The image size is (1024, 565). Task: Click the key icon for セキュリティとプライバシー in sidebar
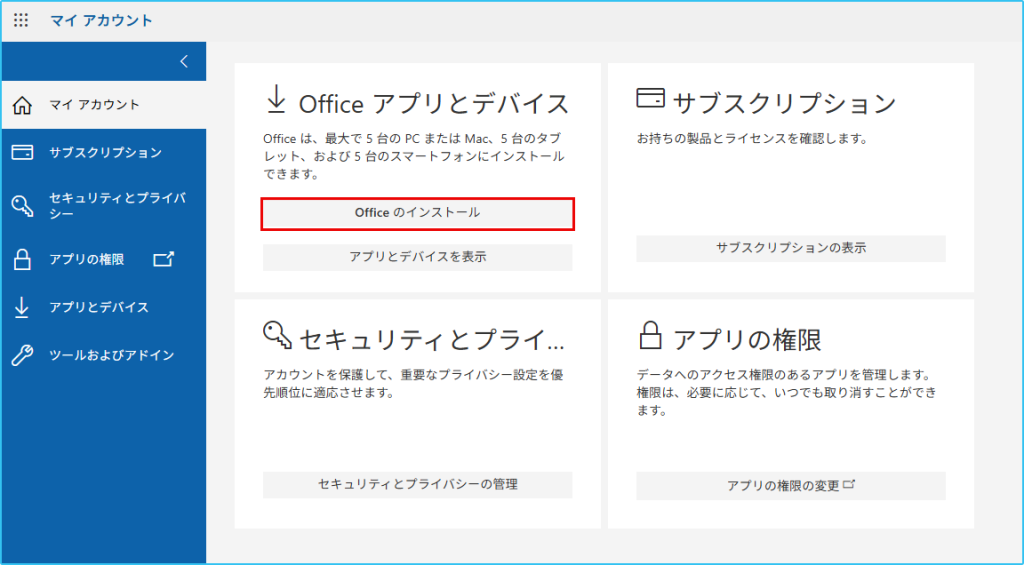click(x=22, y=206)
